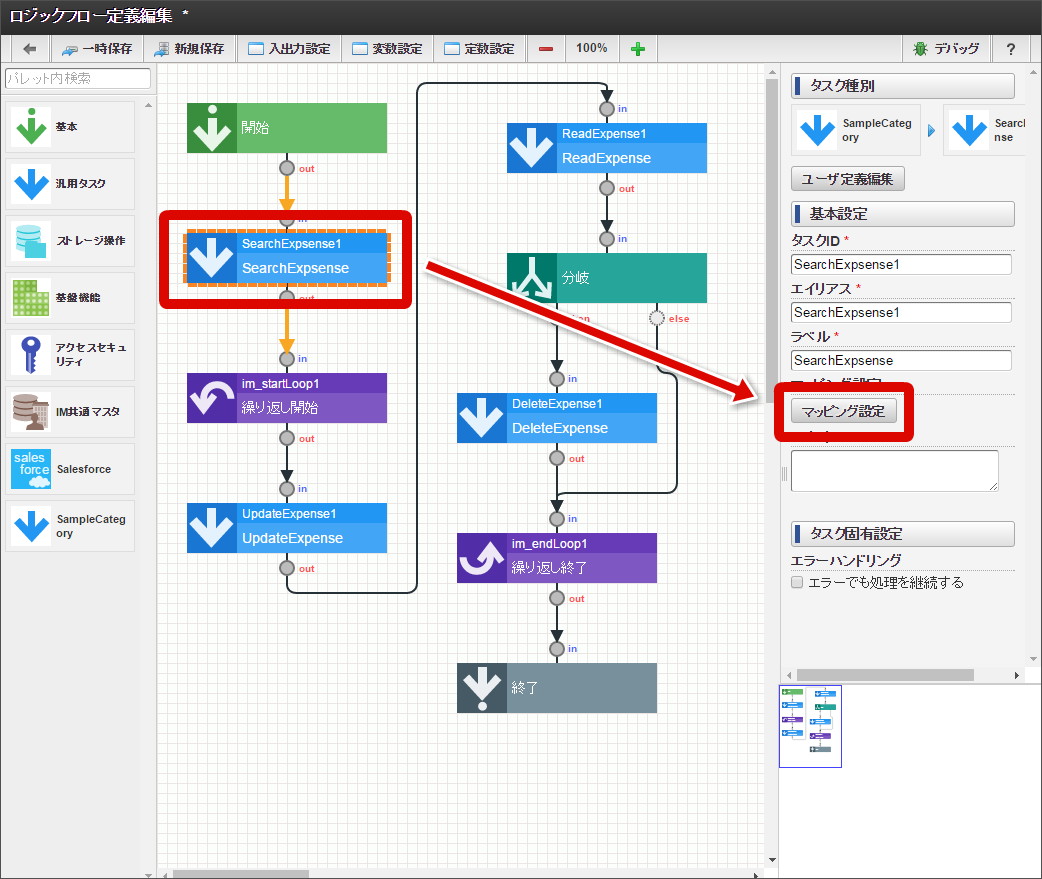
Task: Open the IM共通マスタ palette category
Action: 70,413
